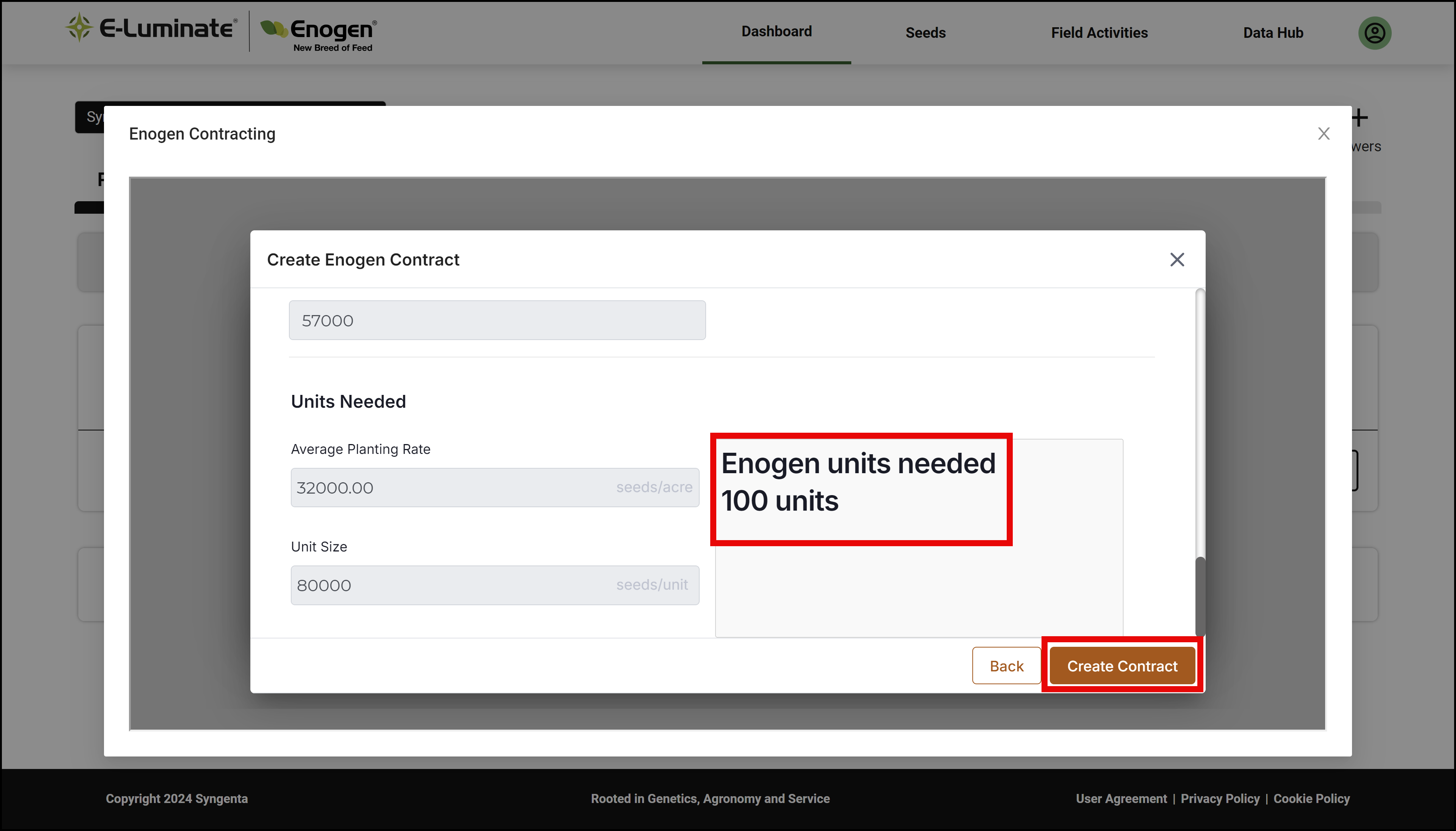Open Field Activities in the navigation
1456x831 pixels.
(x=1099, y=33)
